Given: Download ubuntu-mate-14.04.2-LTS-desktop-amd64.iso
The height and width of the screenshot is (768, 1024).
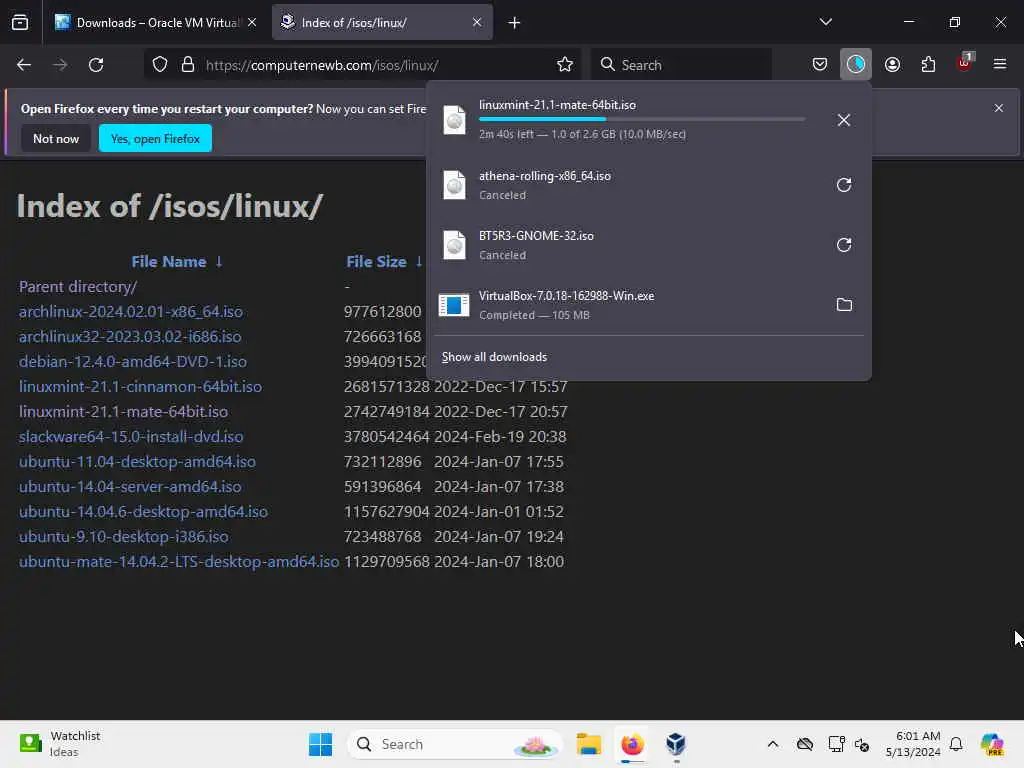Looking at the screenshot, I should [x=179, y=562].
